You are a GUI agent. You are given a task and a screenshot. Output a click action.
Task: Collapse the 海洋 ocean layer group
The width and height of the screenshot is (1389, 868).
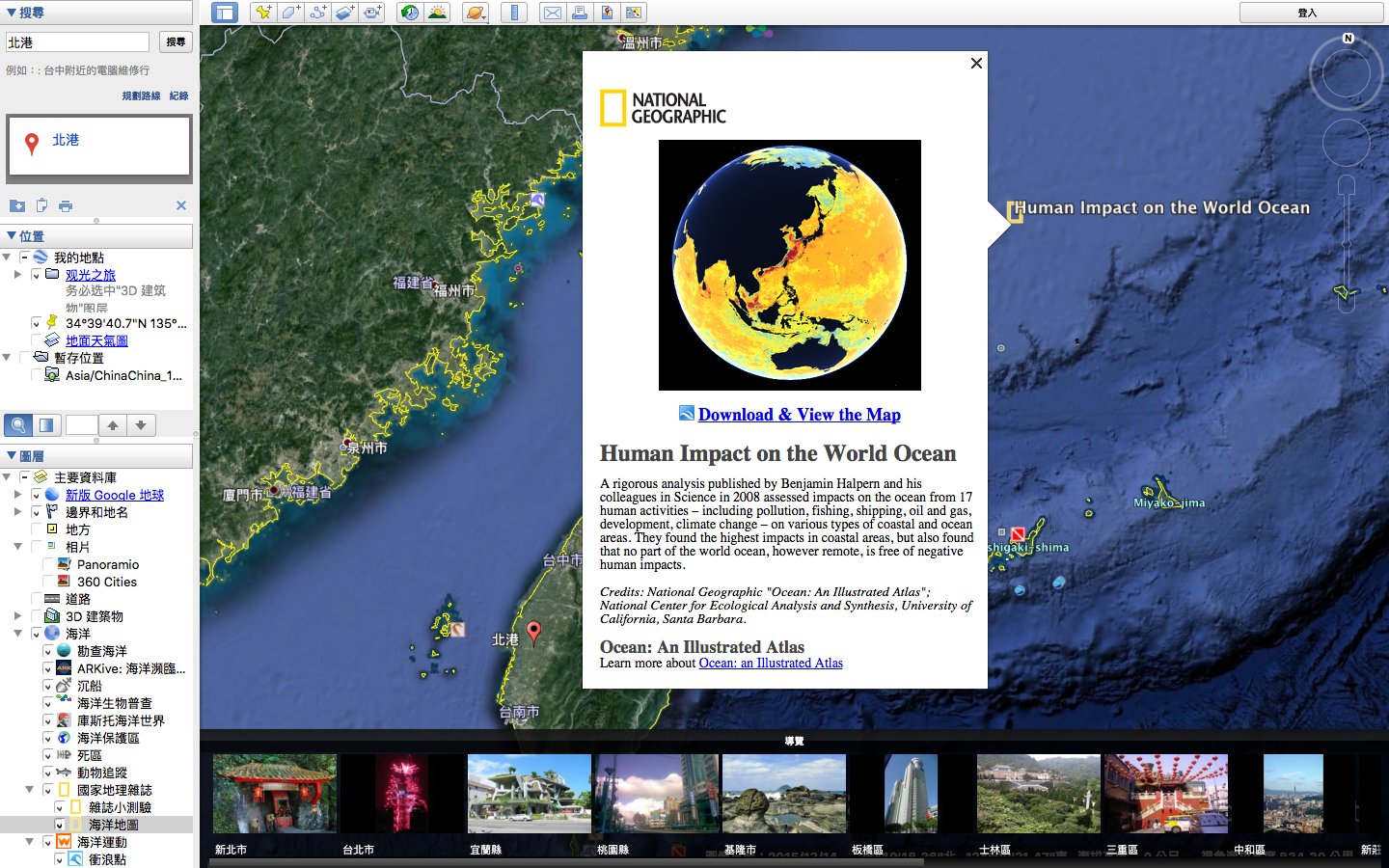tap(17, 634)
